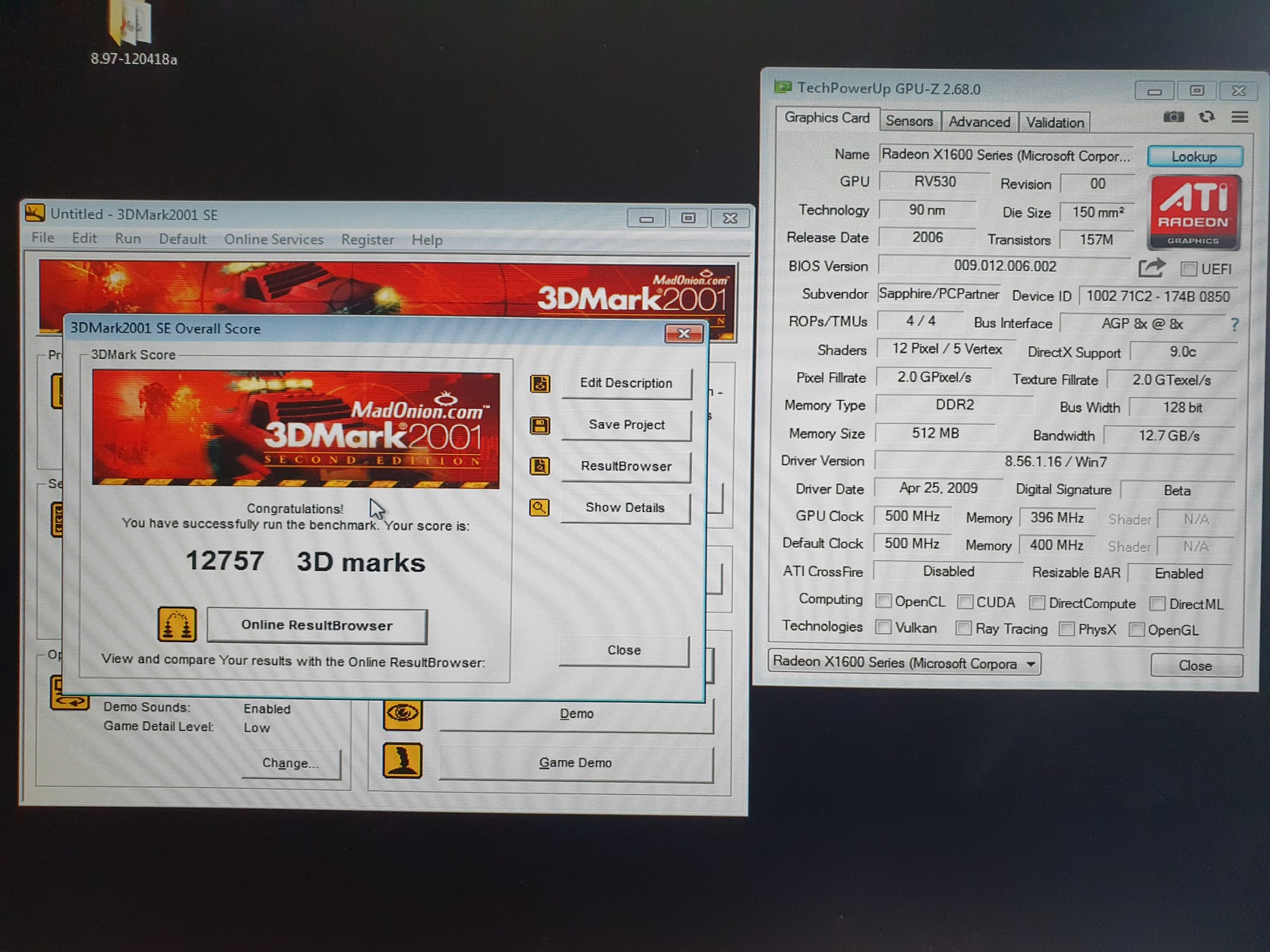Open the Help menu in 3DMark2001
Image resolution: width=1270 pixels, height=952 pixels.
pos(427,240)
